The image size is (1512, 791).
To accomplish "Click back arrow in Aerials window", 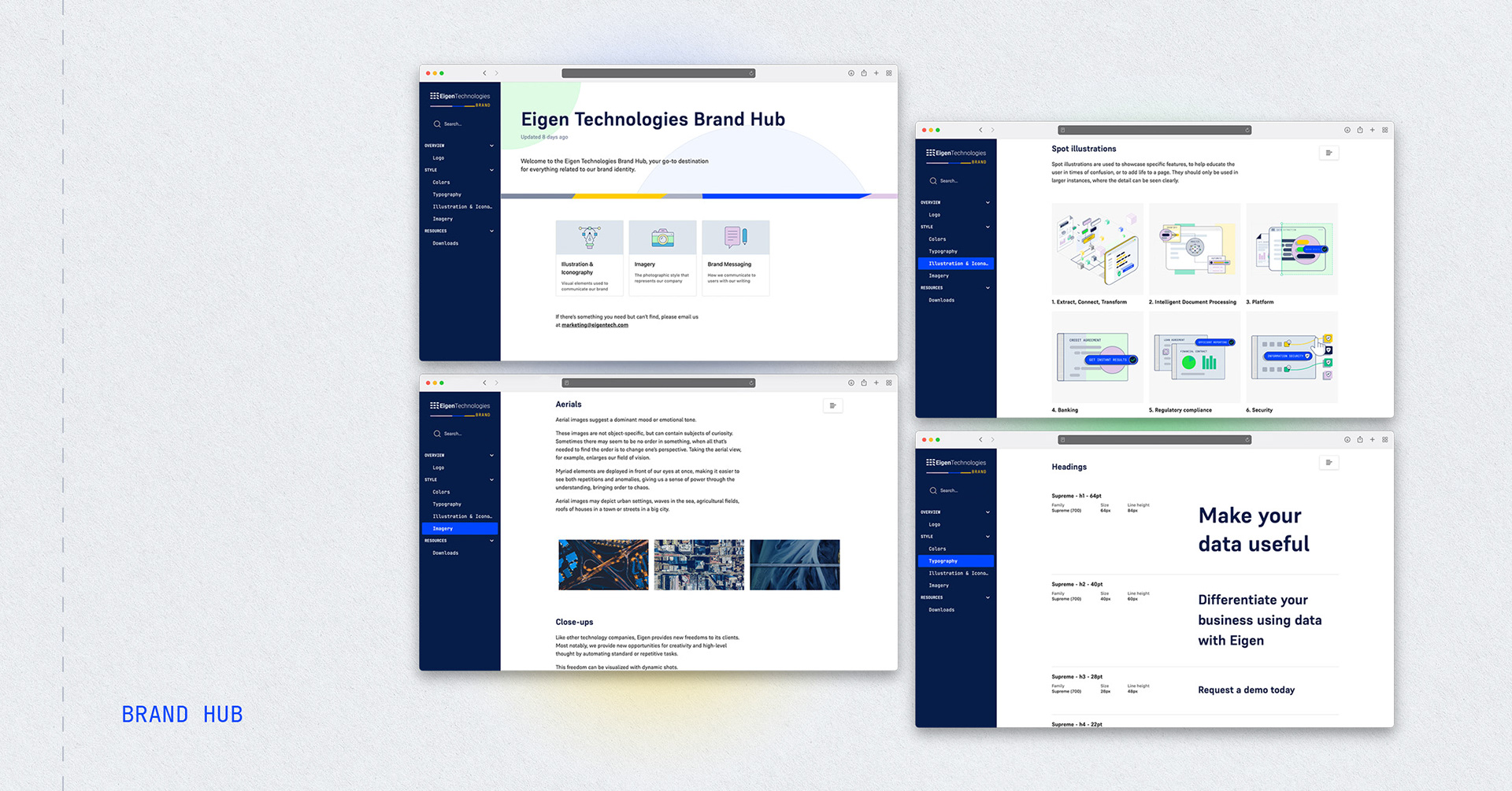I will [484, 383].
